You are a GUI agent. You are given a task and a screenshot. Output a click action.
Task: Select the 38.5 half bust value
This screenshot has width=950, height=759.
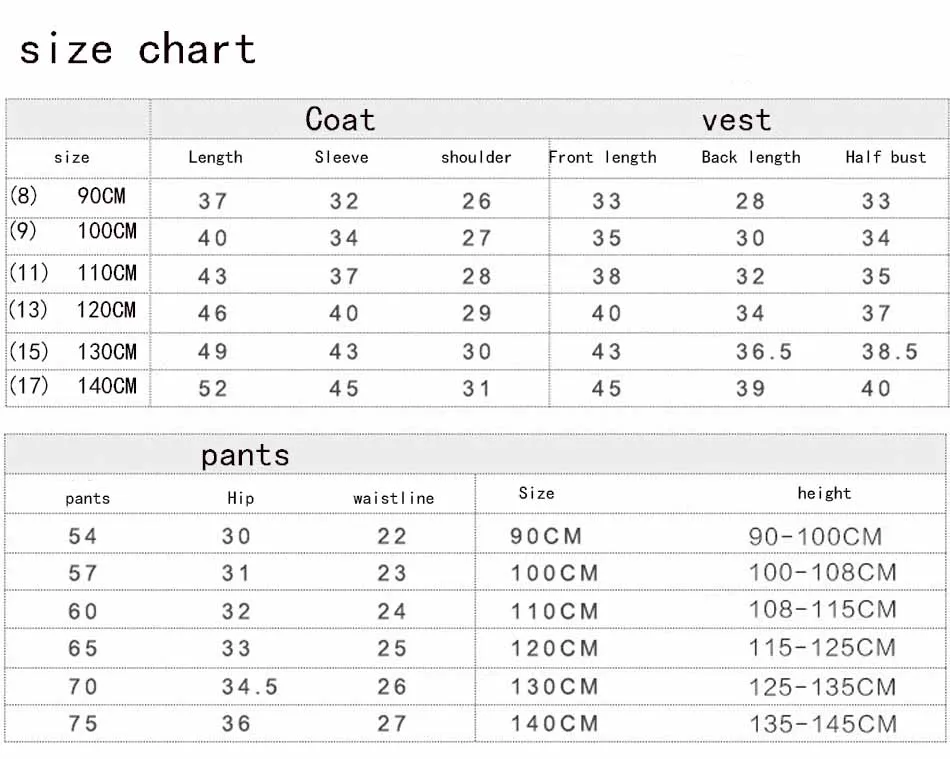(x=889, y=352)
